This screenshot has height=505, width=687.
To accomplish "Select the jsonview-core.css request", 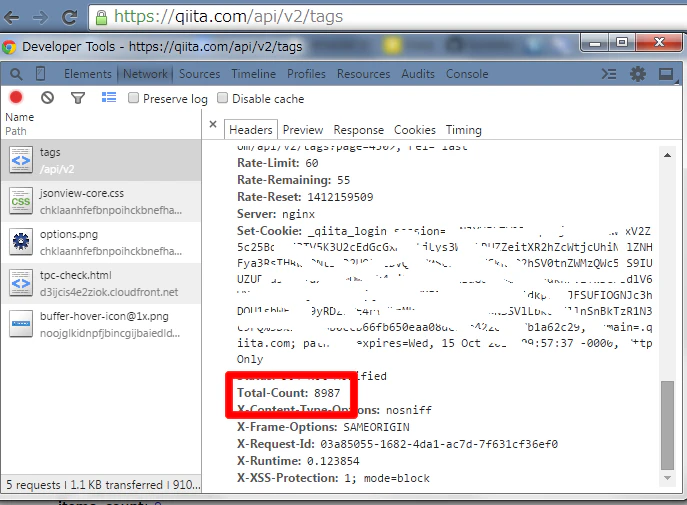I will (x=101, y=201).
